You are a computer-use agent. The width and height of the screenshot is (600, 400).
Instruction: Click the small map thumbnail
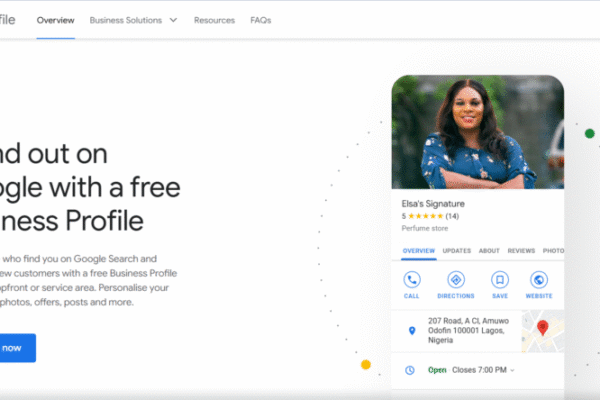543,331
